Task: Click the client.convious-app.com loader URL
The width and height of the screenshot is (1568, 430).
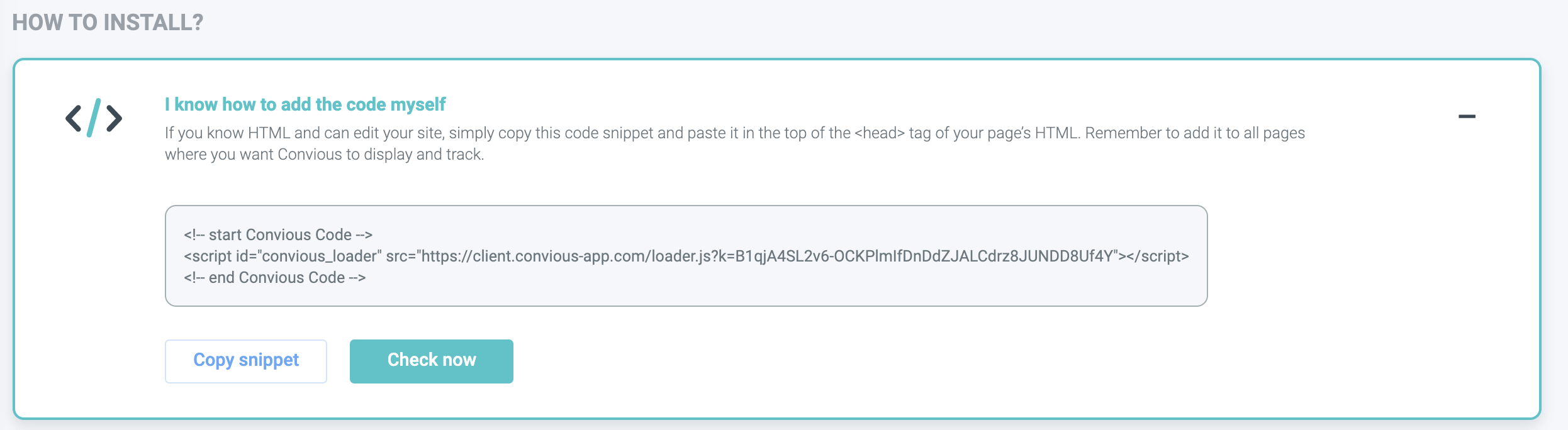Action: [767, 256]
